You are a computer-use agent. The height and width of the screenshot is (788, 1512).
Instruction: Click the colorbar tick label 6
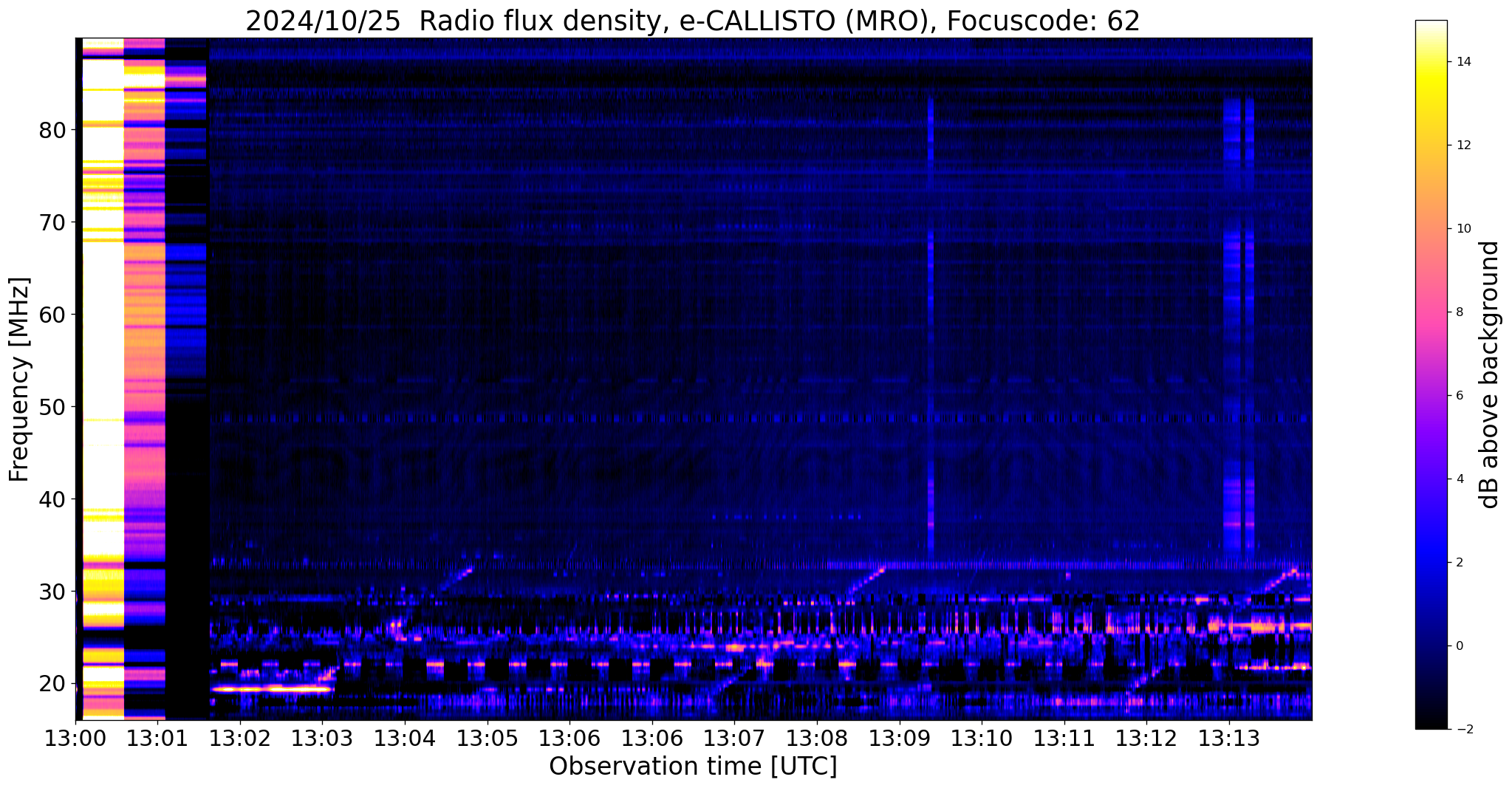[1460, 396]
